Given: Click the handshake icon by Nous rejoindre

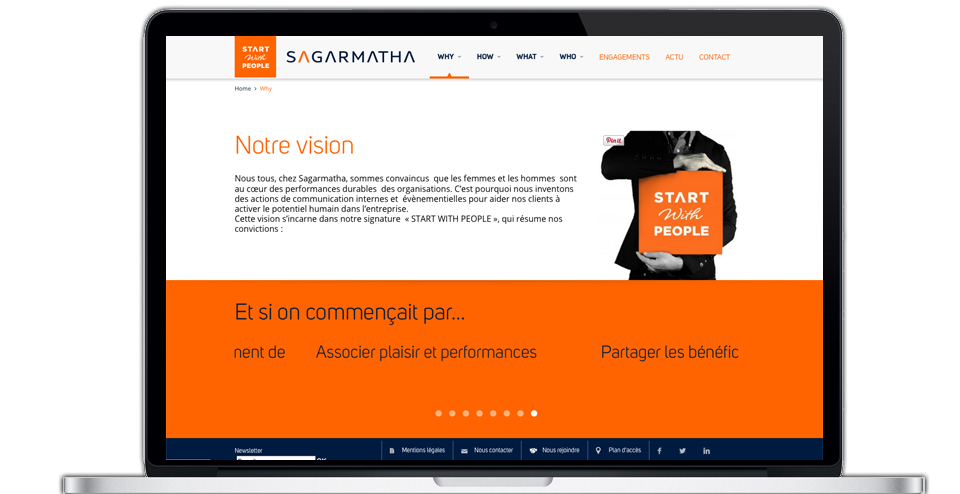Looking at the screenshot, I should click(x=533, y=451).
